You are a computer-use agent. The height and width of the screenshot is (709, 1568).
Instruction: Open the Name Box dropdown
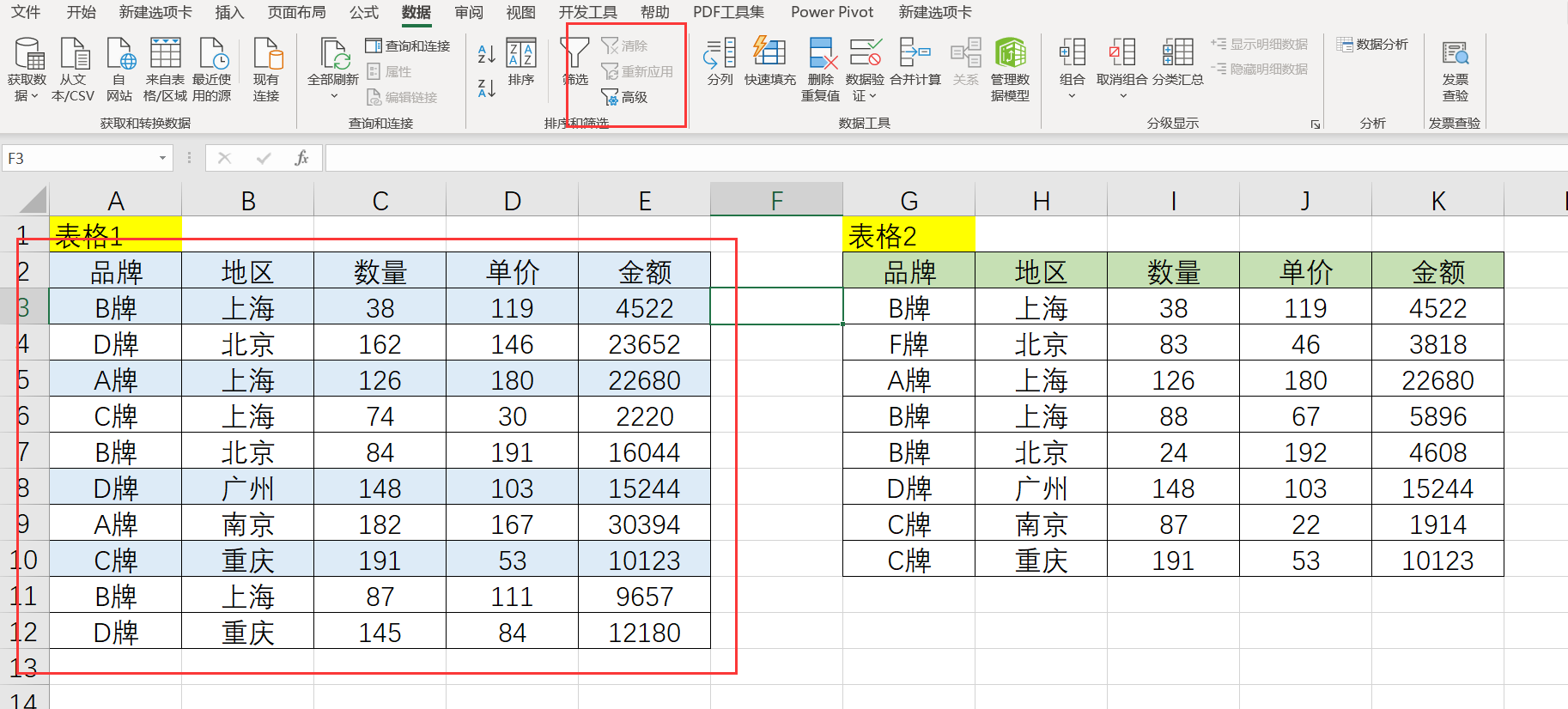162,158
